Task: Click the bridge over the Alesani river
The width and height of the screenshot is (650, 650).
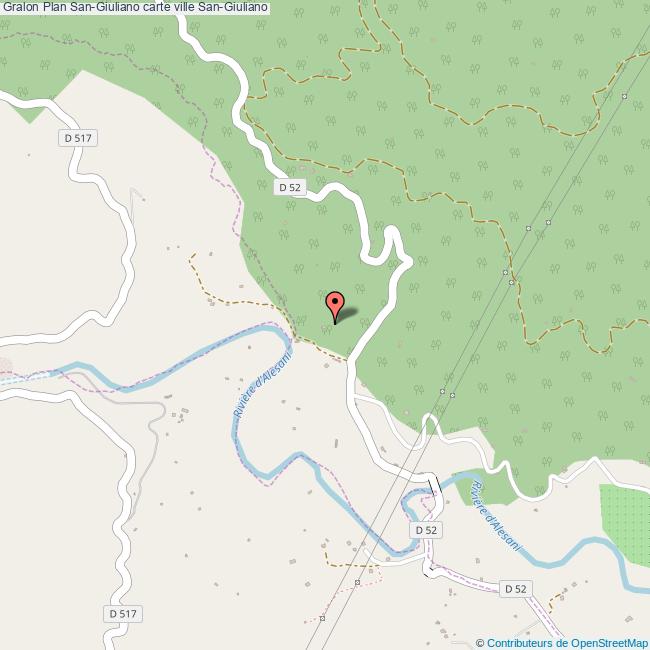Action: pos(434,485)
